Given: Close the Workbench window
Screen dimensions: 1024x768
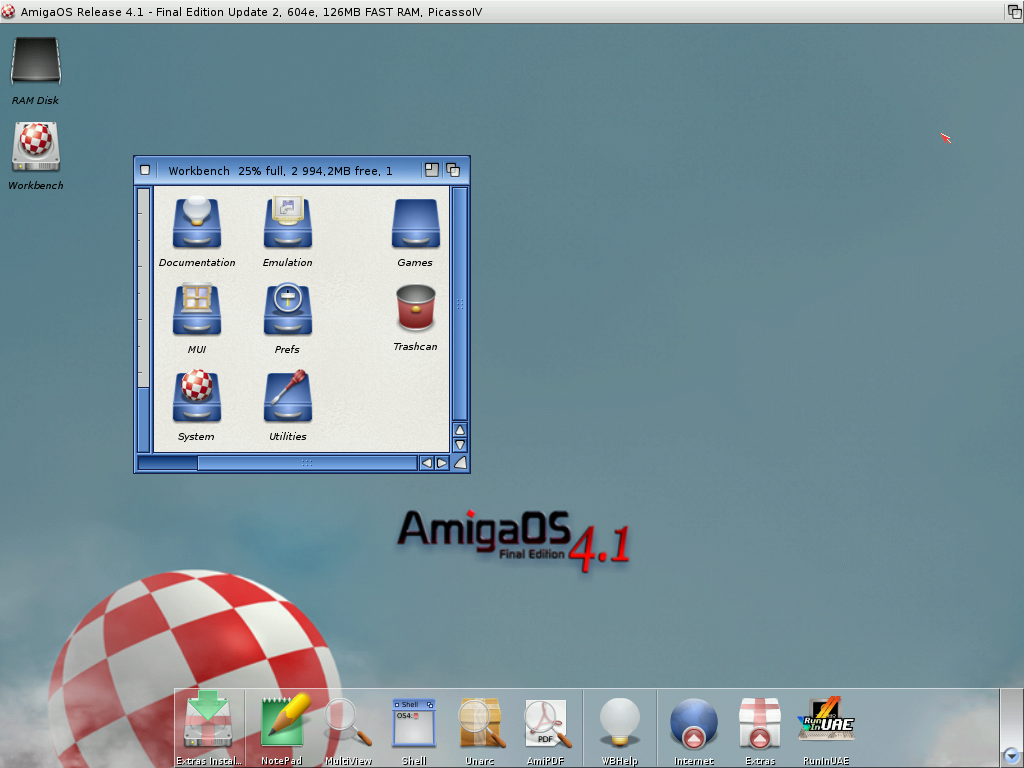Looking at the screenshot, I should [x=145, y=170].
